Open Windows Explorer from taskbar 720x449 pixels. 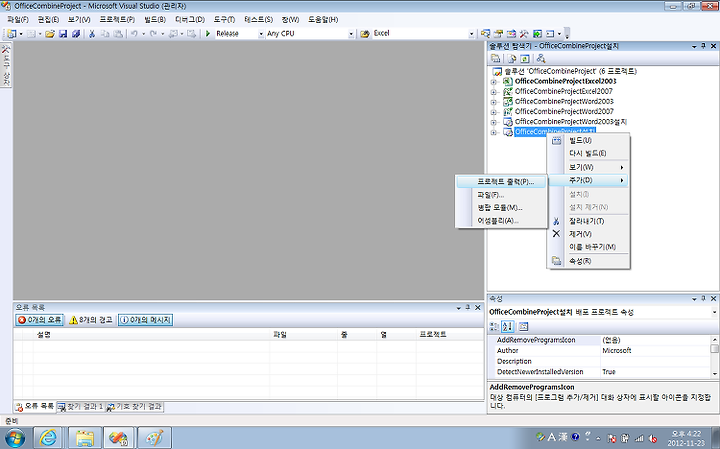click(84, 438)
